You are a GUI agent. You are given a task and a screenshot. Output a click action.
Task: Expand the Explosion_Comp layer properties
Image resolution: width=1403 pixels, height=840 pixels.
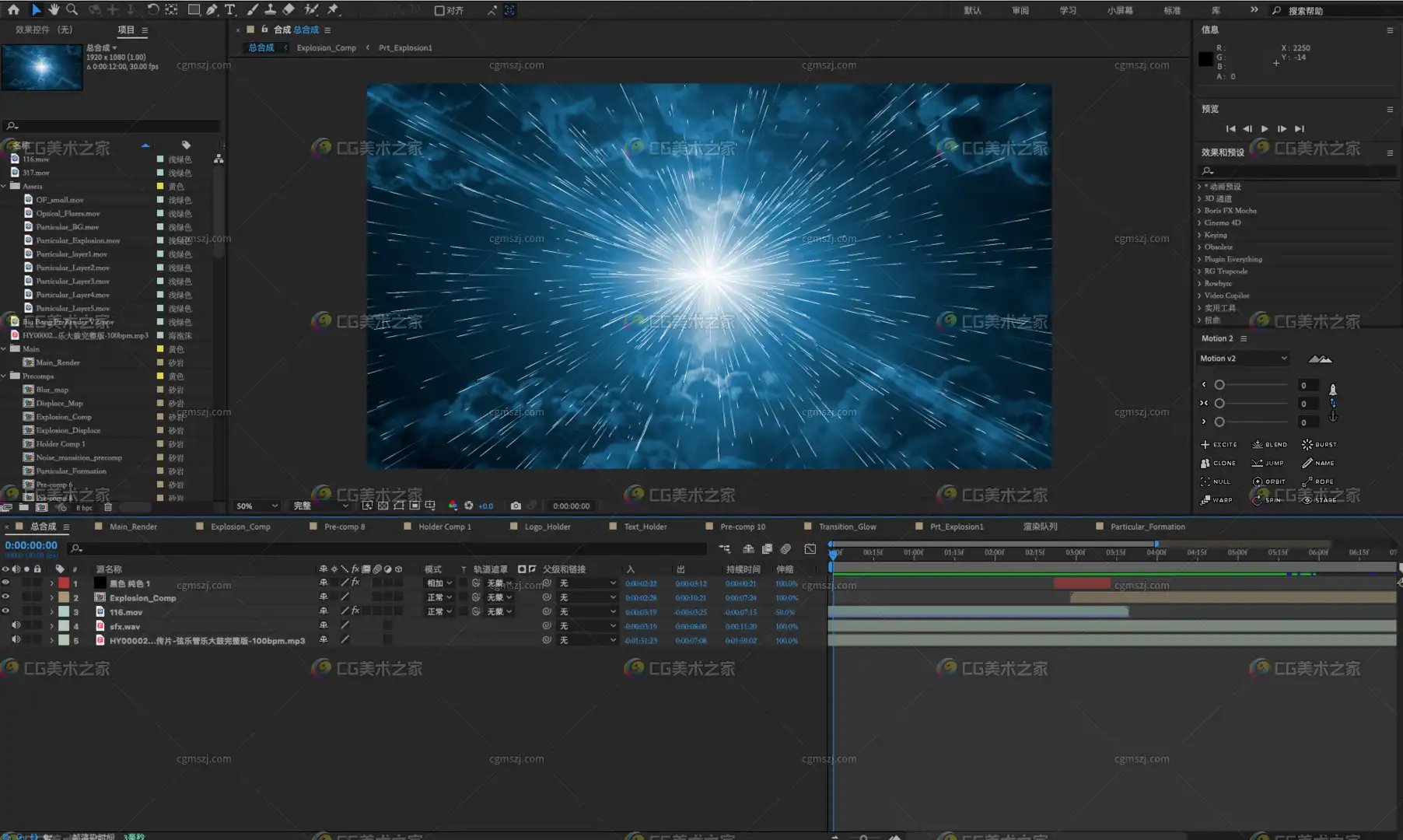[52, 597]
